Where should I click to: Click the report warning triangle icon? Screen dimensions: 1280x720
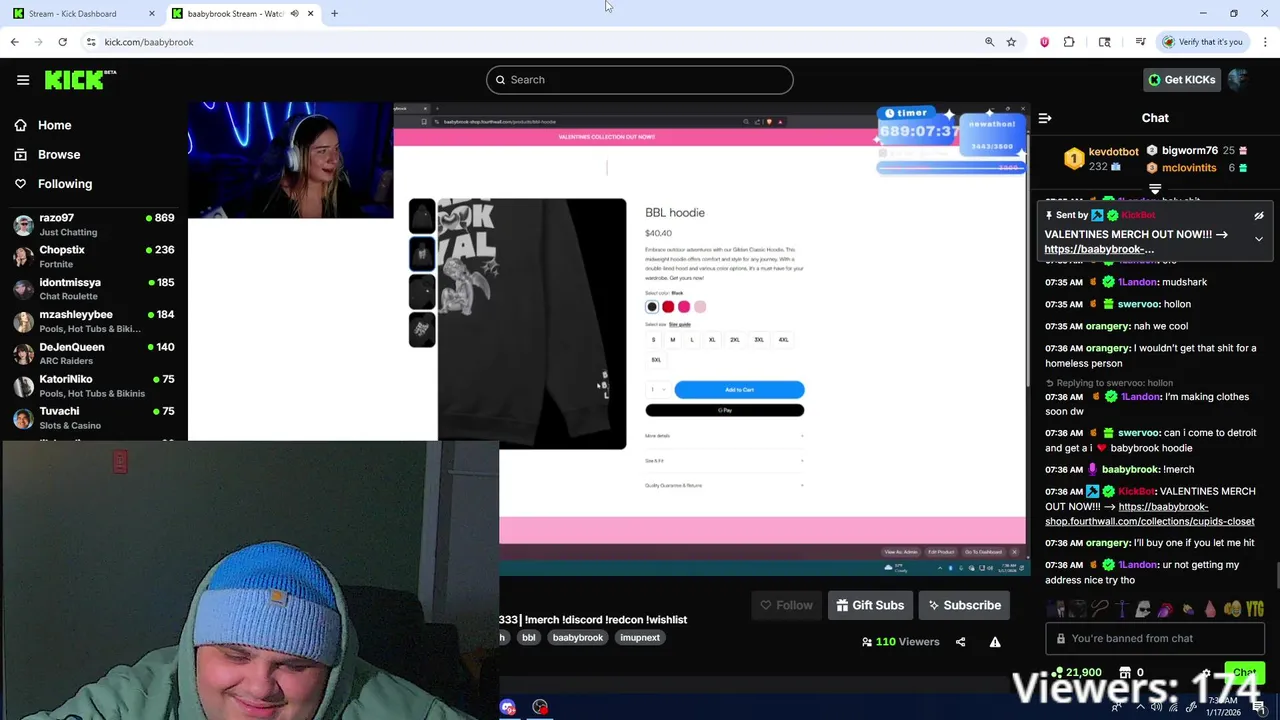995,642
